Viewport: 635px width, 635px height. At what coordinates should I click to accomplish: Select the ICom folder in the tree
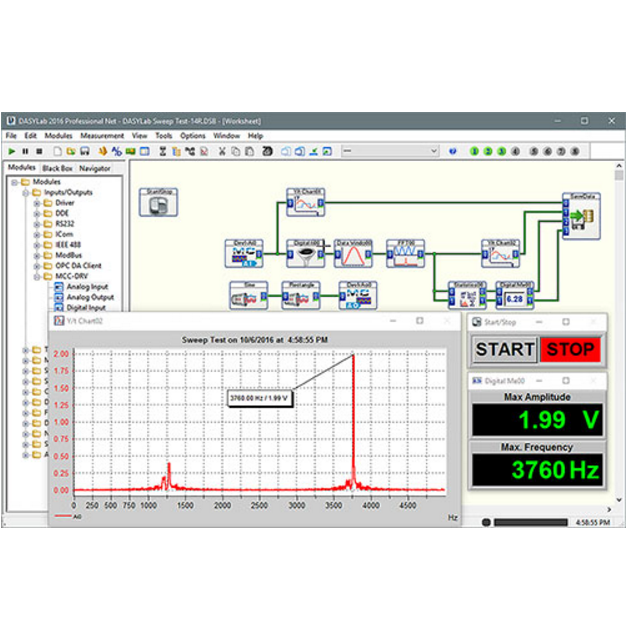coord(64,234)
